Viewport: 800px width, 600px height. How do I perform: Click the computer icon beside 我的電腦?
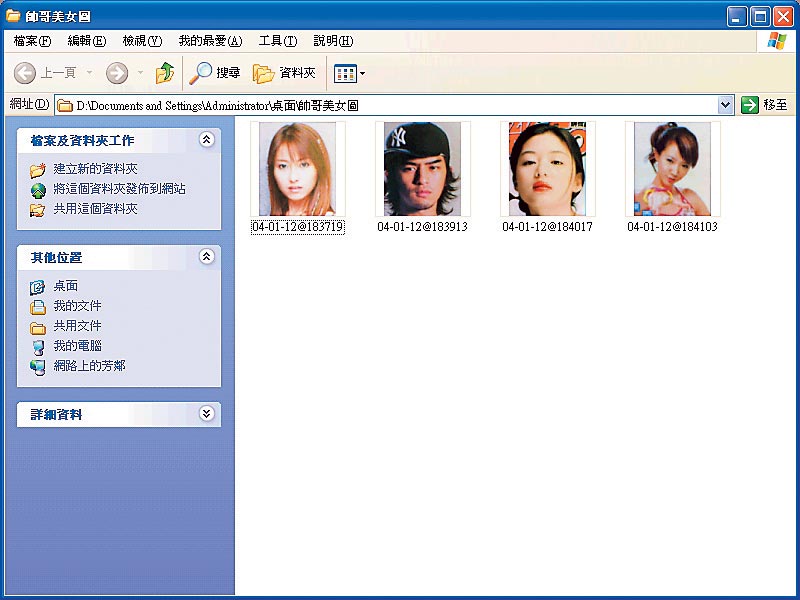coord(38,347)
